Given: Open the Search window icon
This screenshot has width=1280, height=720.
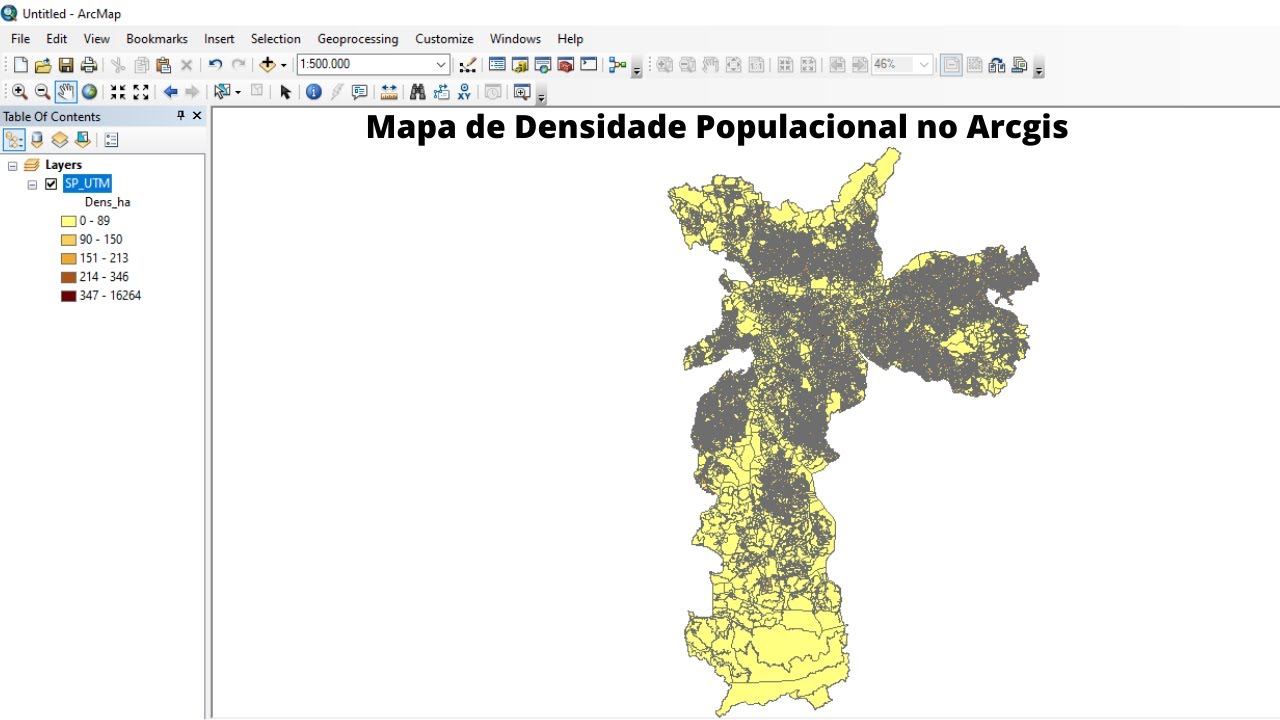Looking at the screenshot, I should (543, 65).
